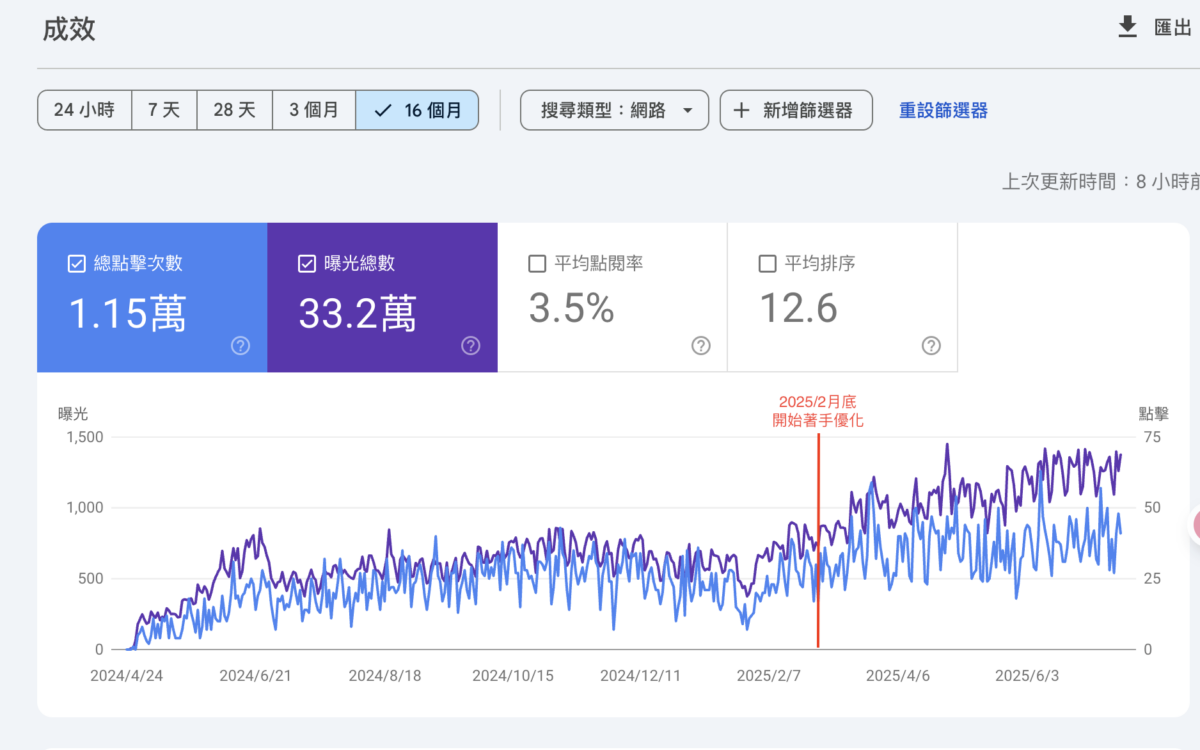Click the 重設篩選器 link
Viewport: 1200px width, 750px height.
943,110
